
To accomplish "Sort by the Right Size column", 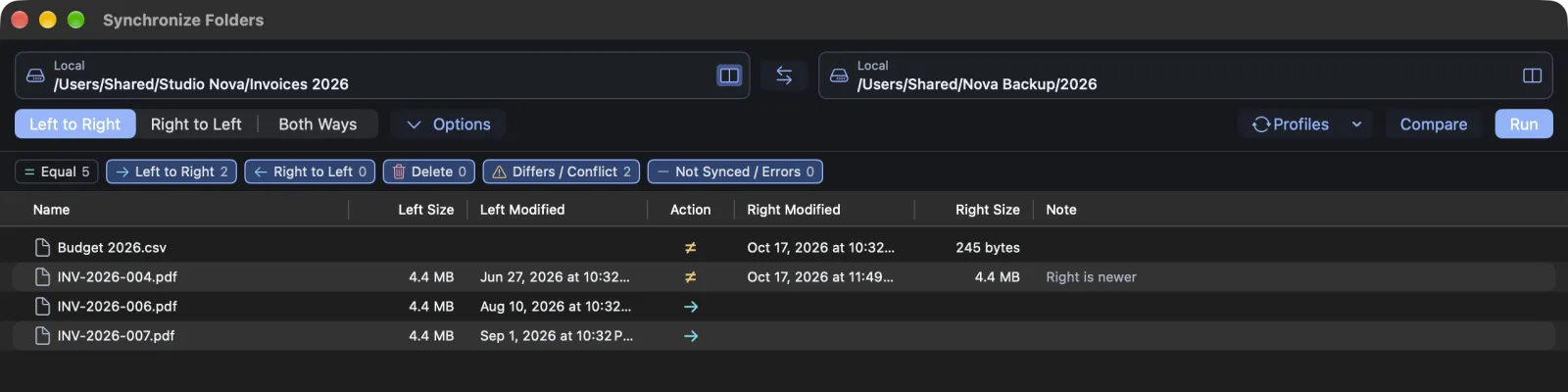I will point(987,210).
